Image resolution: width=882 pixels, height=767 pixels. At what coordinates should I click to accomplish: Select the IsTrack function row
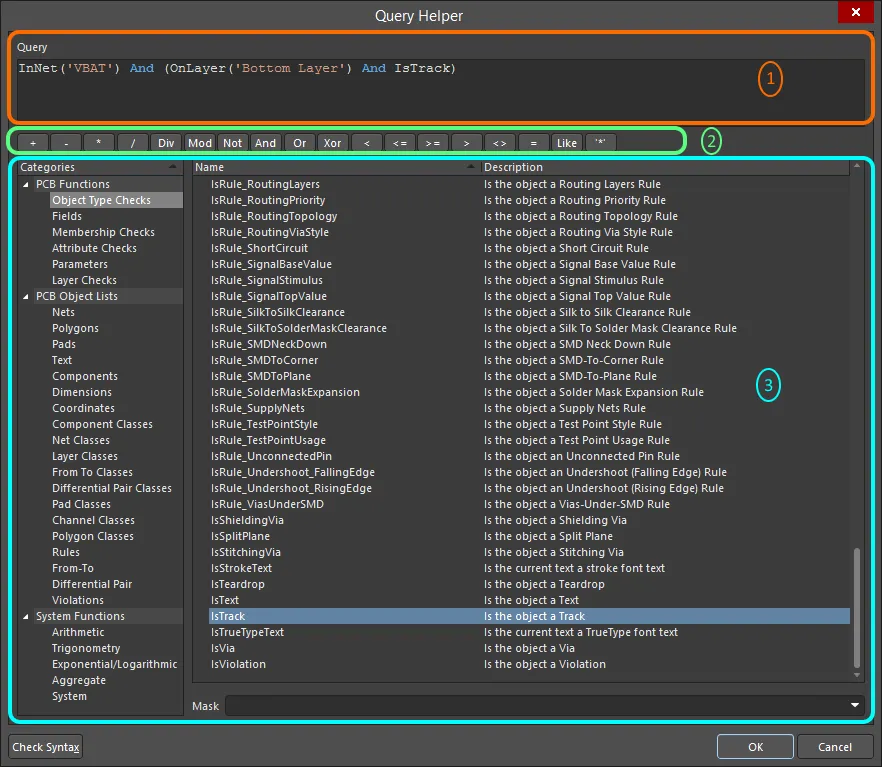529,616
